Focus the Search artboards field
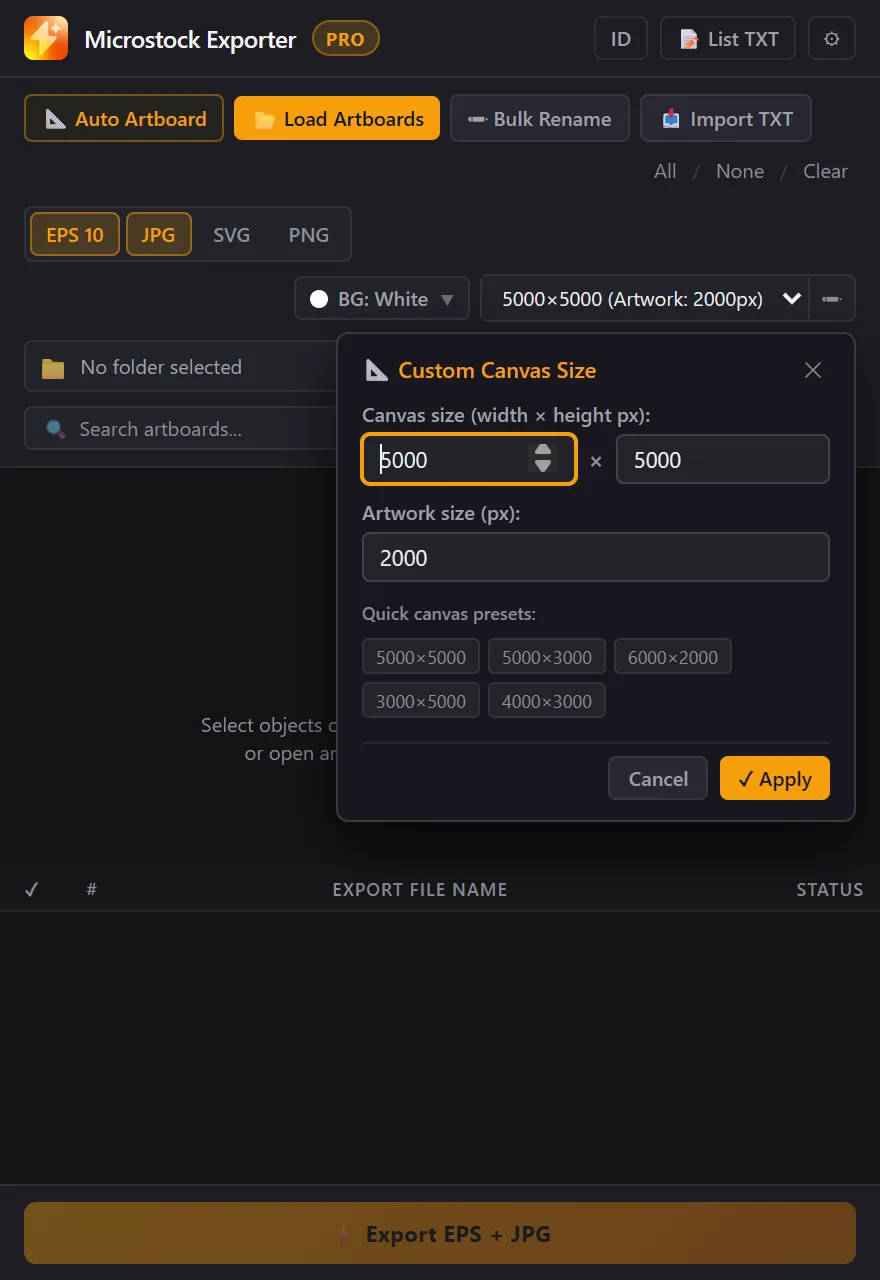The image size is (880, 1280). pyautogui.click(x=181, y=429)
